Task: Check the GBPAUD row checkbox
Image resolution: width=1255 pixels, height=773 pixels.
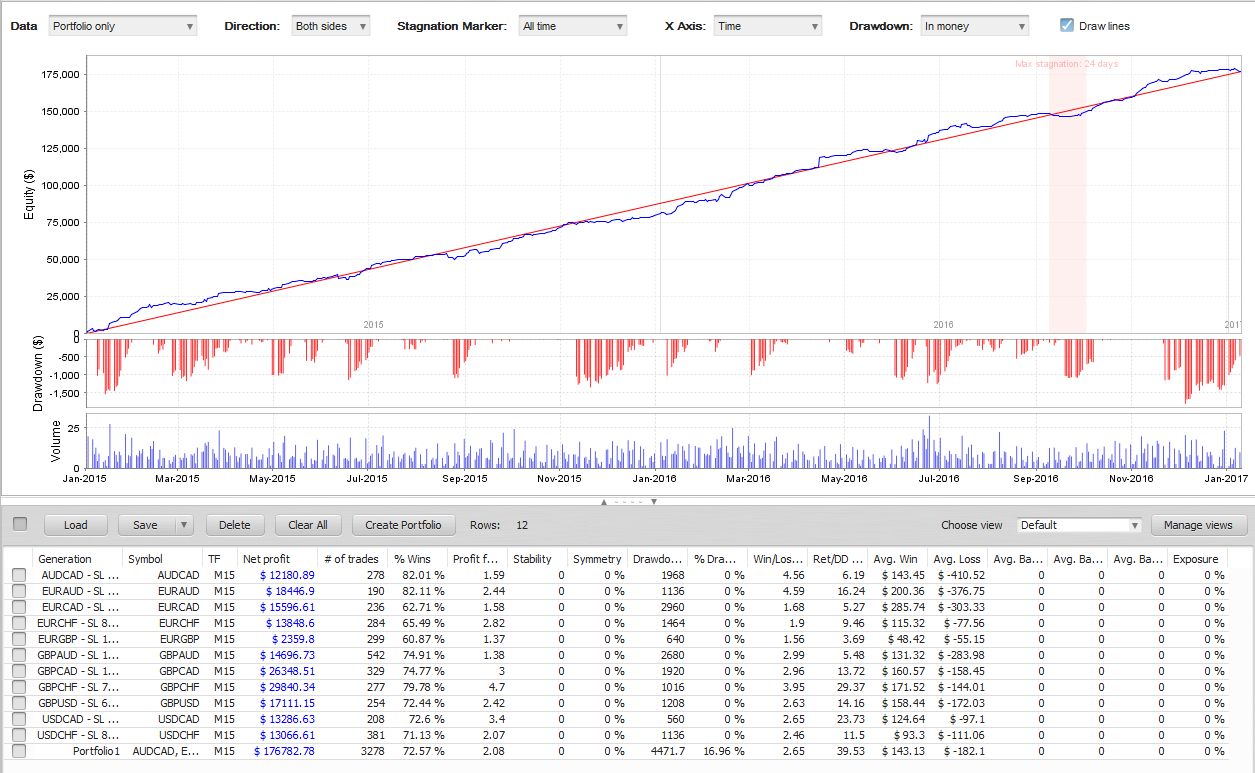Action: (19, 655)
